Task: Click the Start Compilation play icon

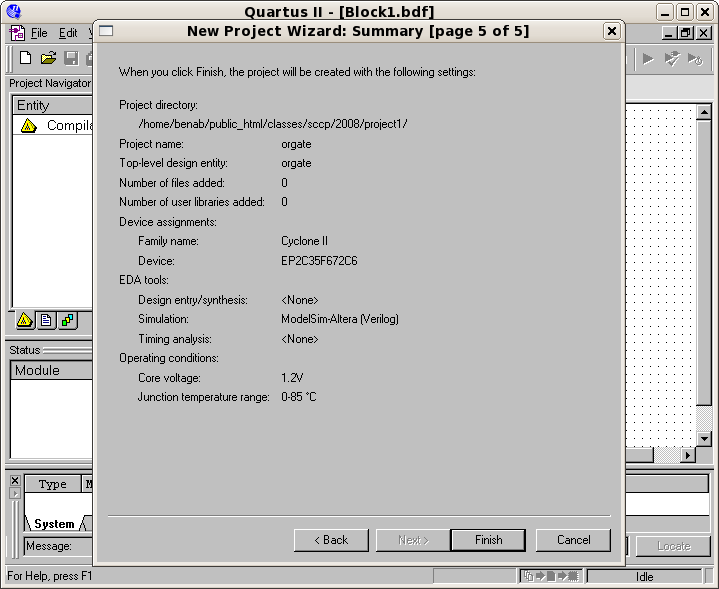Action: point(648,59)
